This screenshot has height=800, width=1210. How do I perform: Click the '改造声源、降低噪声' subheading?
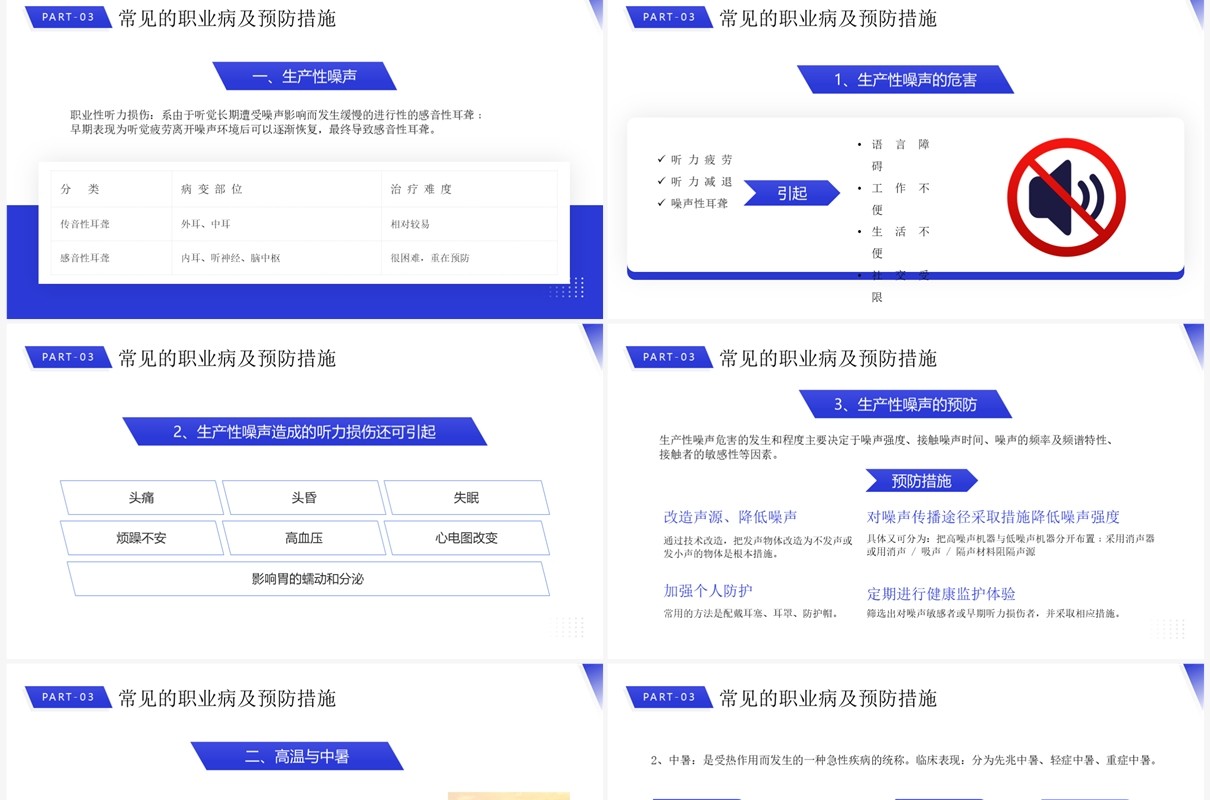731,517
